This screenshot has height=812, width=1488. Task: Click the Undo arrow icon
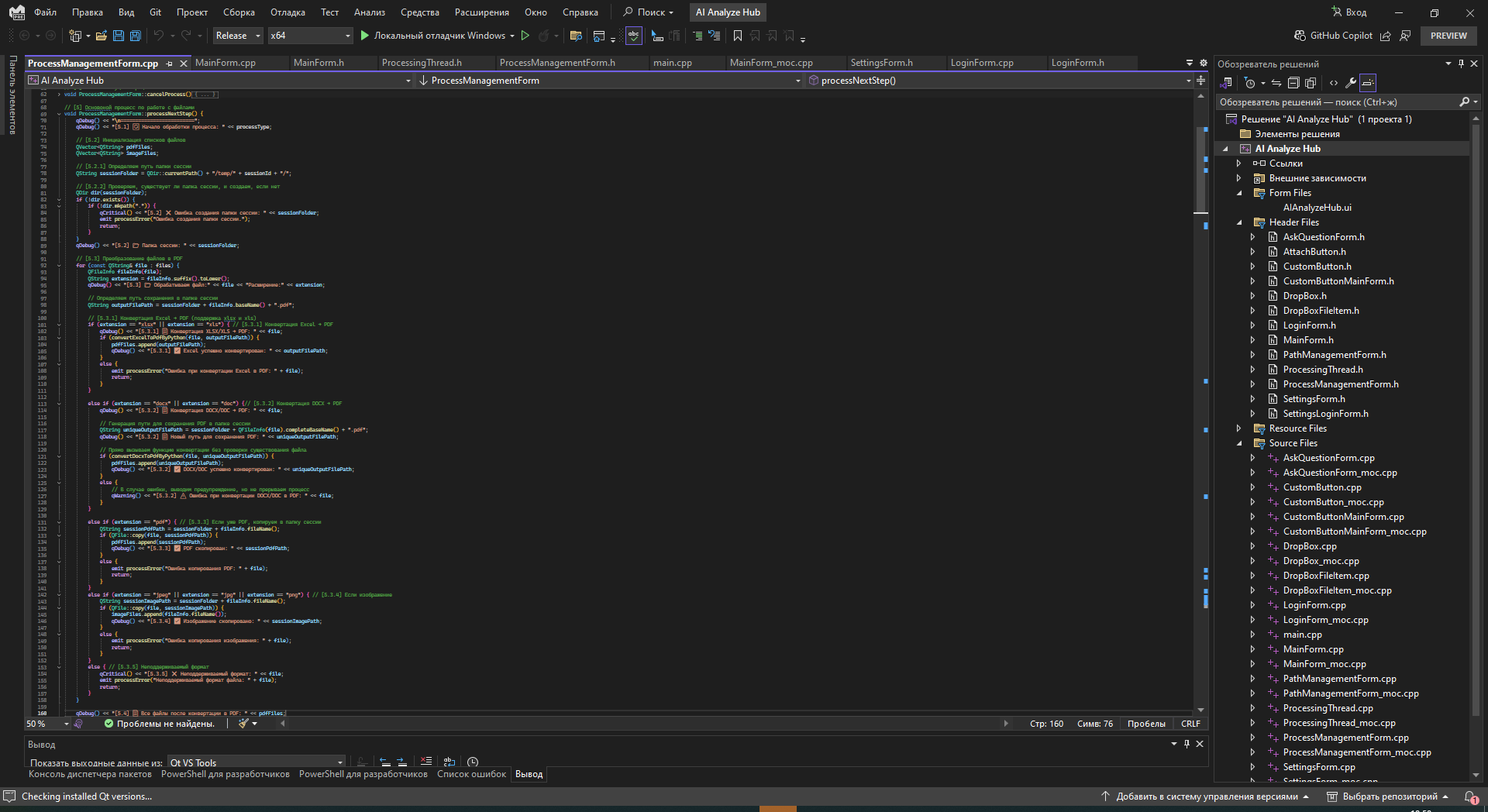(158, 36)
